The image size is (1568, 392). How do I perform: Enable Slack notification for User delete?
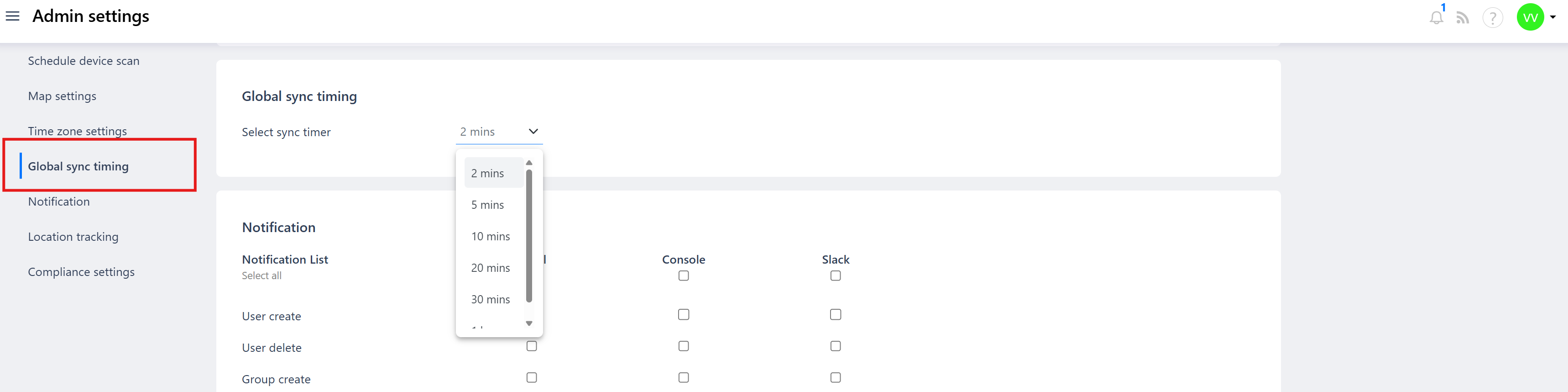tap(835, 346)
